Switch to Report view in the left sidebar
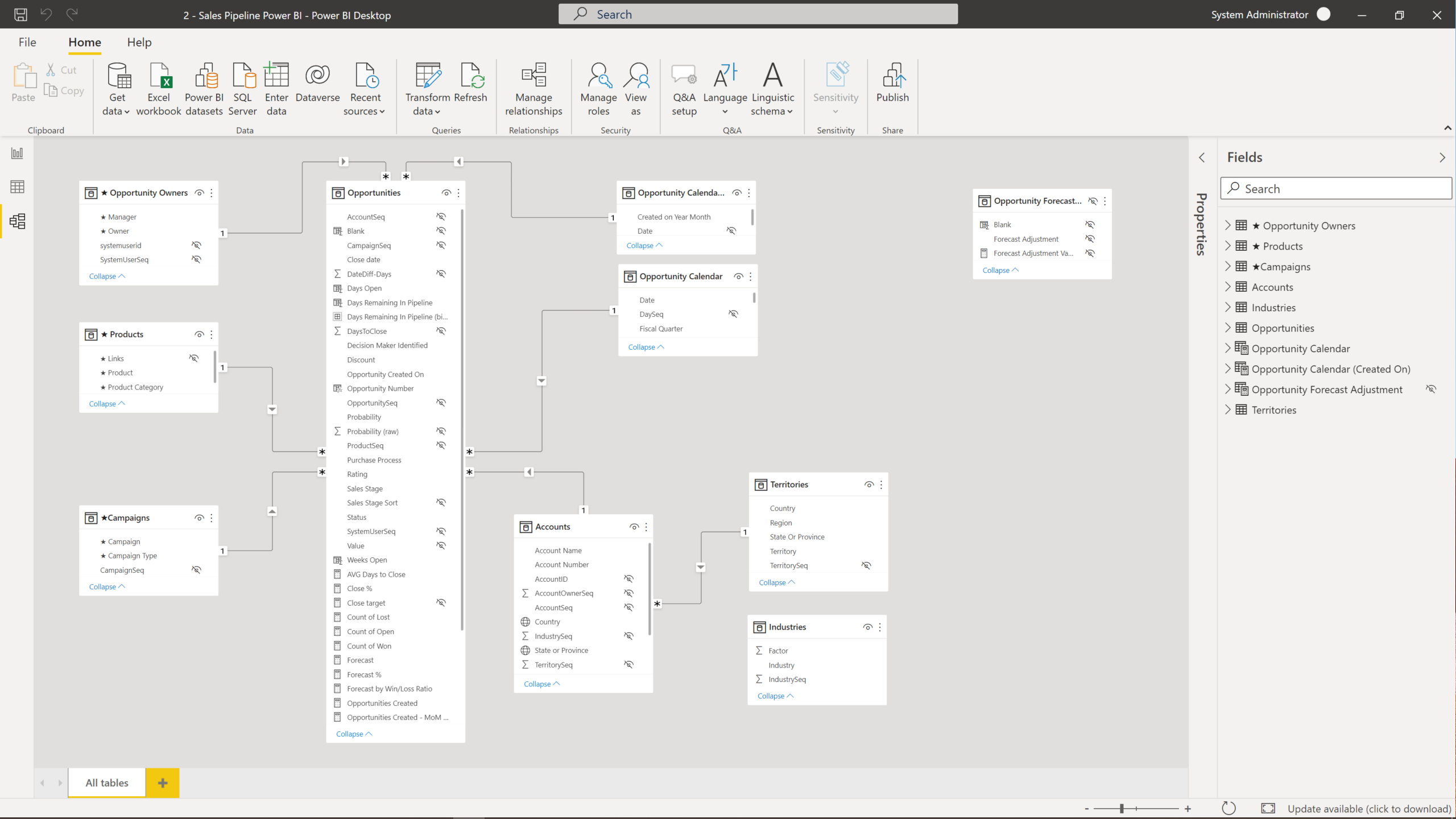1456x819 pixels. [x=16, y=152]
